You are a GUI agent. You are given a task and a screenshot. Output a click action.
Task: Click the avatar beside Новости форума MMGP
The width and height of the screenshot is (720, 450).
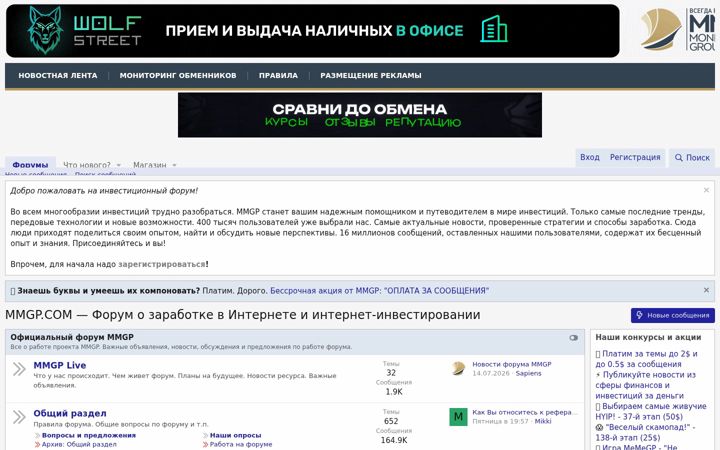point(458,369)
